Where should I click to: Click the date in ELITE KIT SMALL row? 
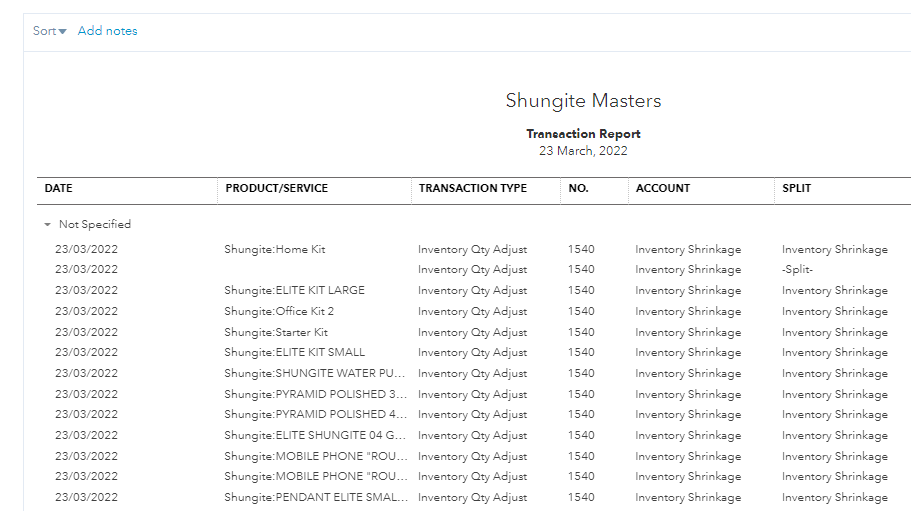[x=87, y=352]
